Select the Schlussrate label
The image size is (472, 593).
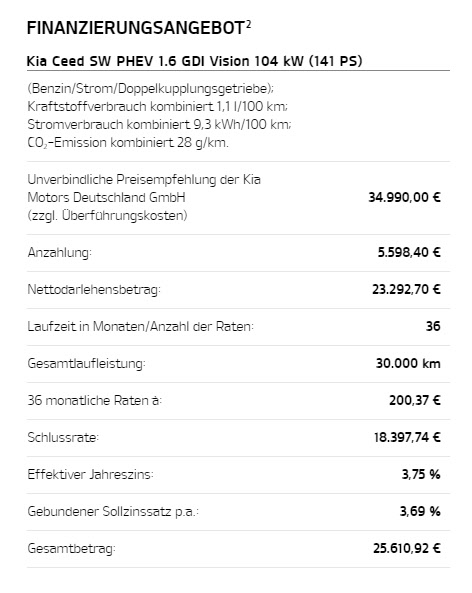coord(63,438)
